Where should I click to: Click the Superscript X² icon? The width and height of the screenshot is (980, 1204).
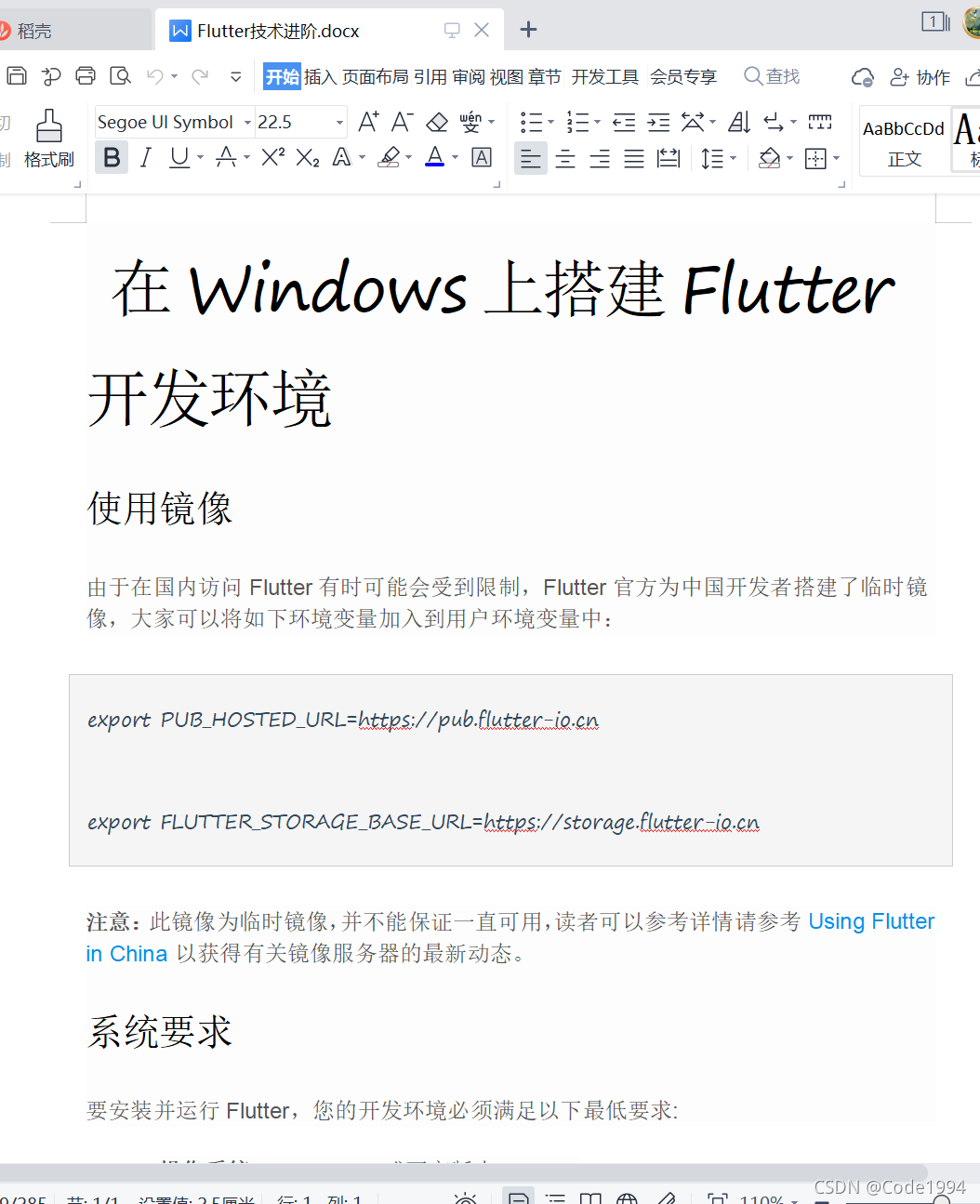coord(272,157)
